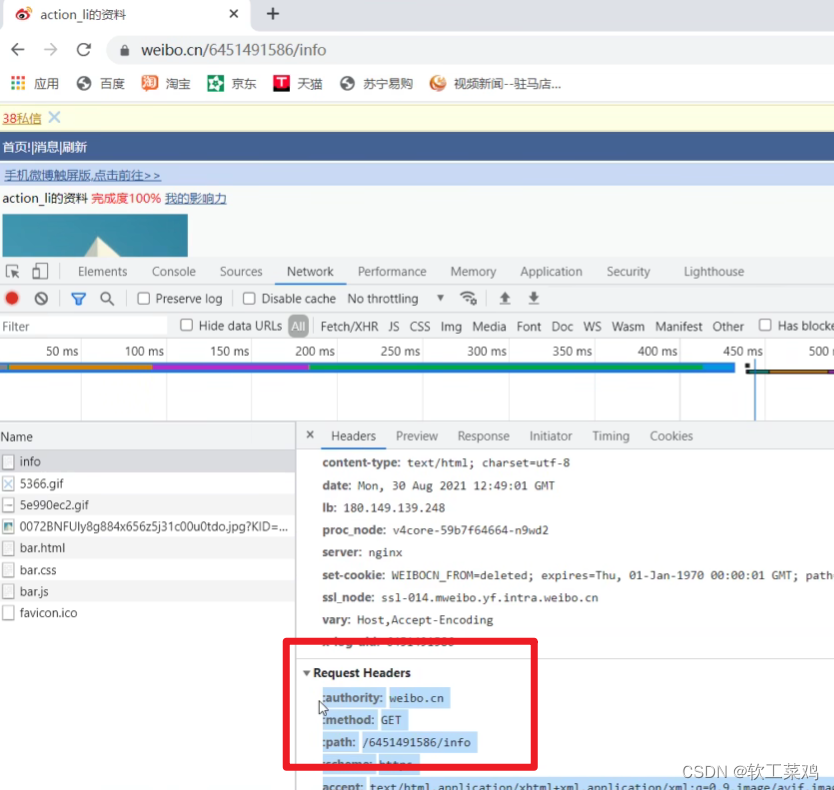Open the Security tab
The image size is (834, 790).
(628, 271)
